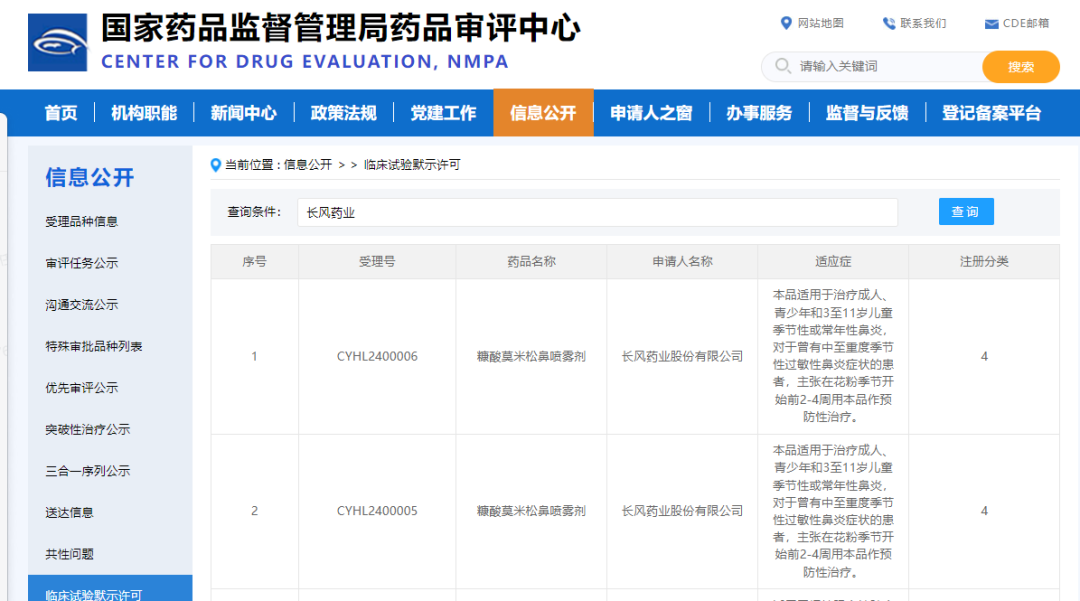This screenshot has height=601, width=1080.
Task: Click the contact us phone icon
Action: pos(888,23)
